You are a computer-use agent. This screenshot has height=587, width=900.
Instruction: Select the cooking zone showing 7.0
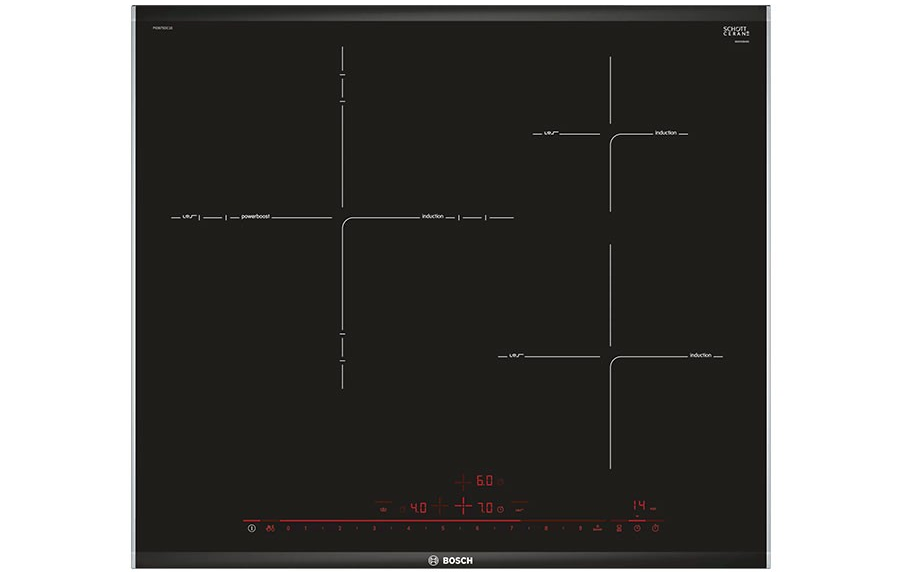pyautogui.click(x=485, y=507)
